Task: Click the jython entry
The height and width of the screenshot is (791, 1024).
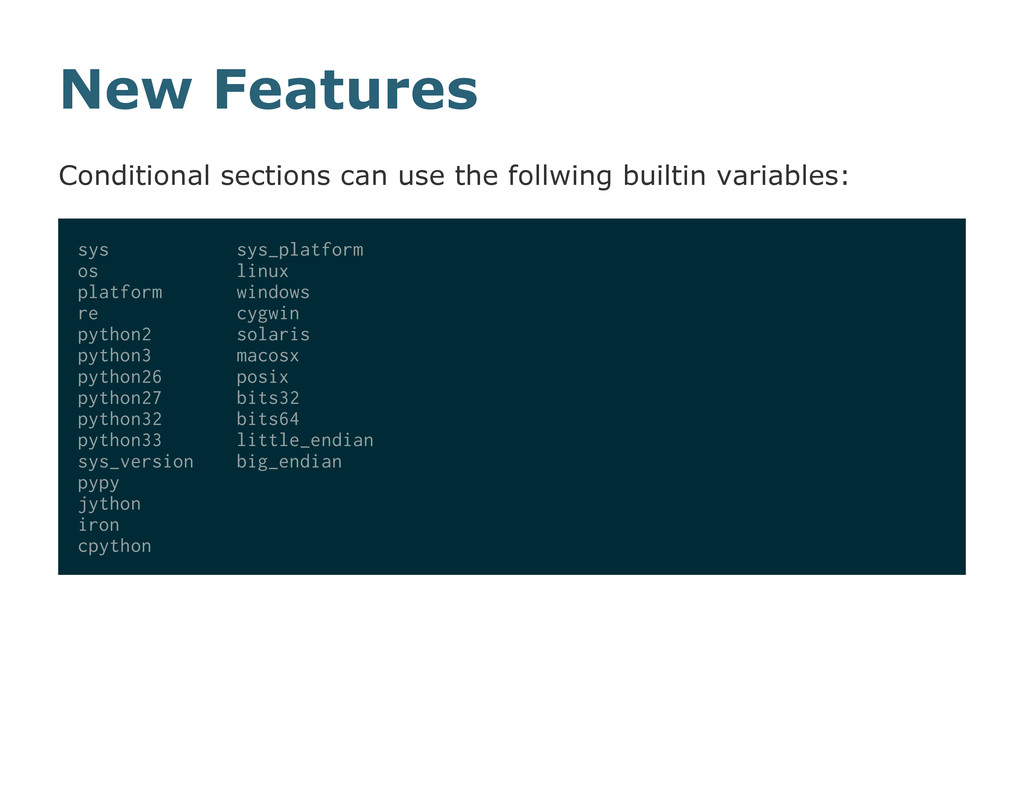Action: (x=109, y=504)
